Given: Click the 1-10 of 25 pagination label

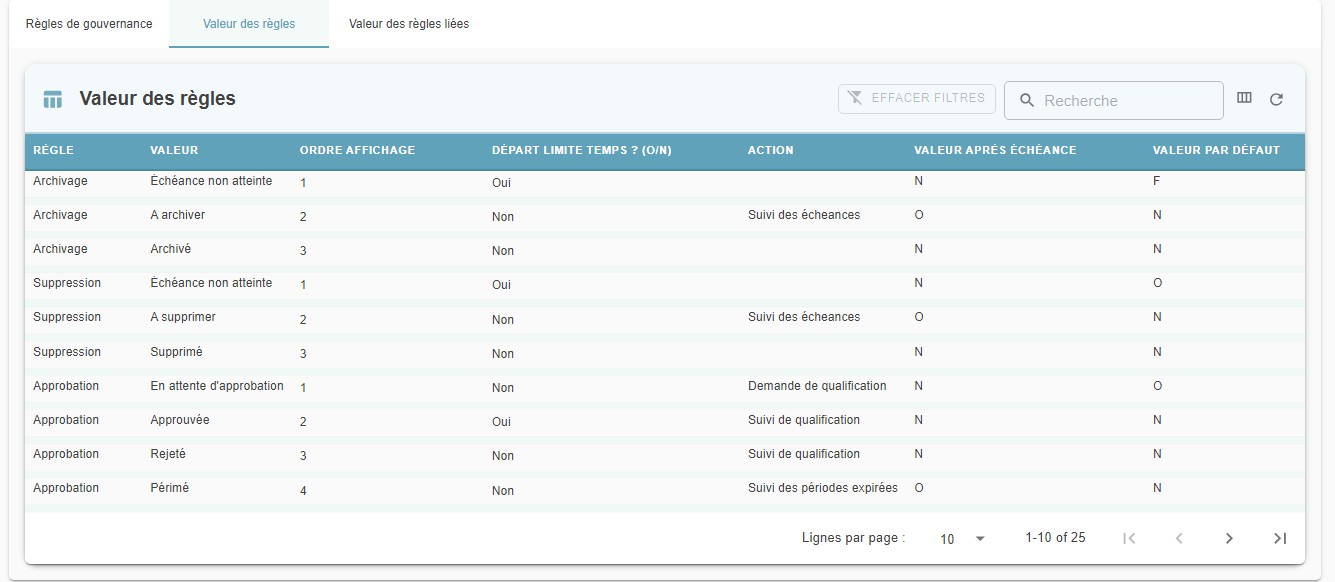Looking at the screenshot, I should [x=1055, y=538].
